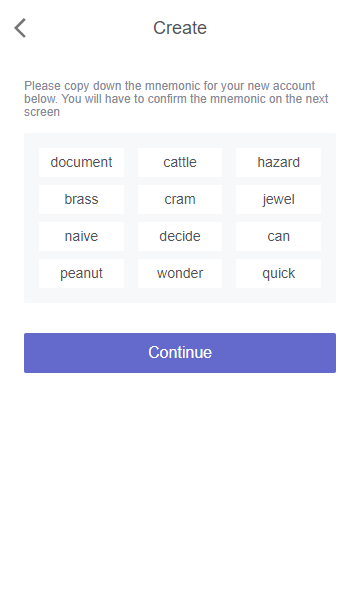Choose the jewel word chip
Screen dimensions: 360x600
pos(279,199)
